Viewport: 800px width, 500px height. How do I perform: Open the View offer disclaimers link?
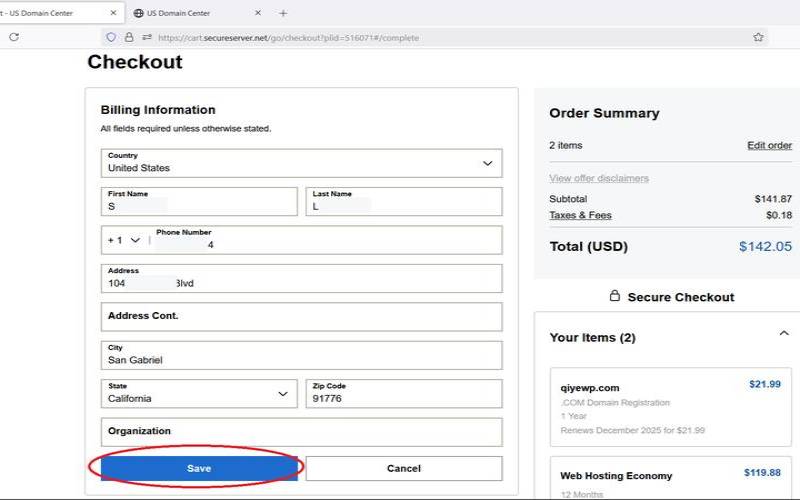[599, 178]
